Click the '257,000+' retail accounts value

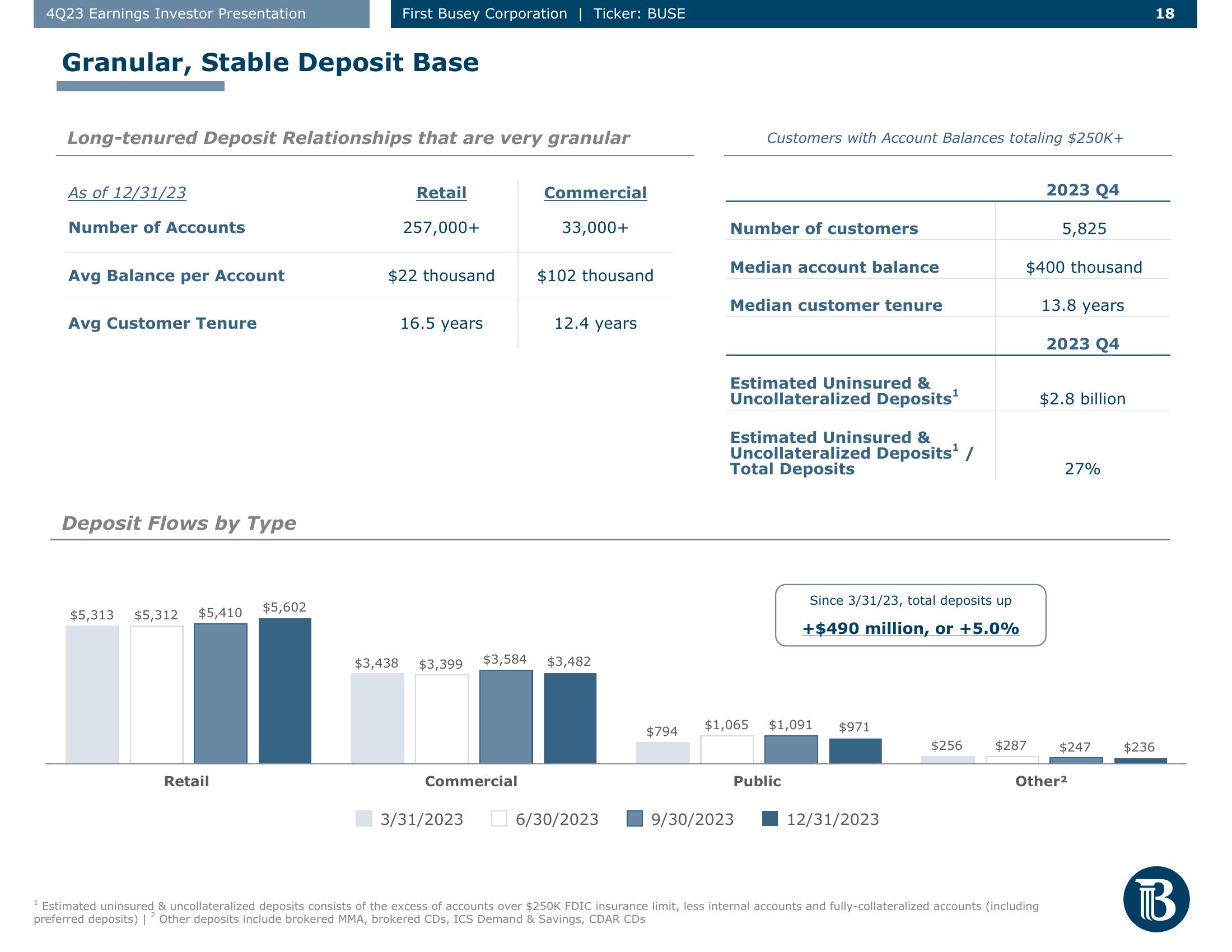[441, 228]
